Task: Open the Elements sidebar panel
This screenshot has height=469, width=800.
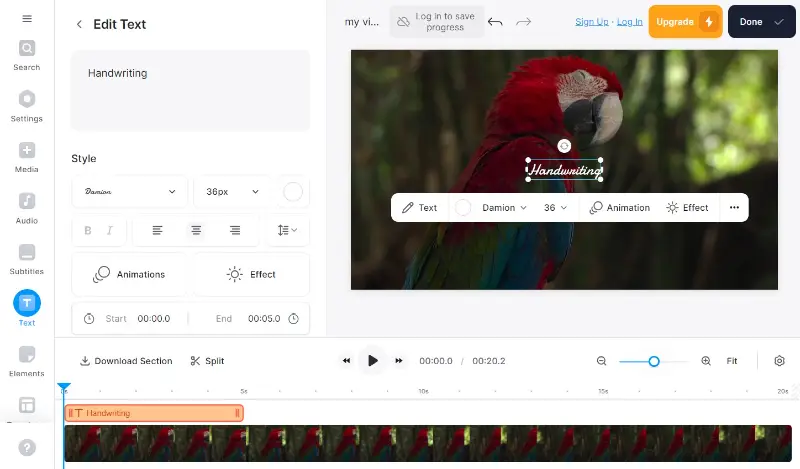Action: coord(27,361)
